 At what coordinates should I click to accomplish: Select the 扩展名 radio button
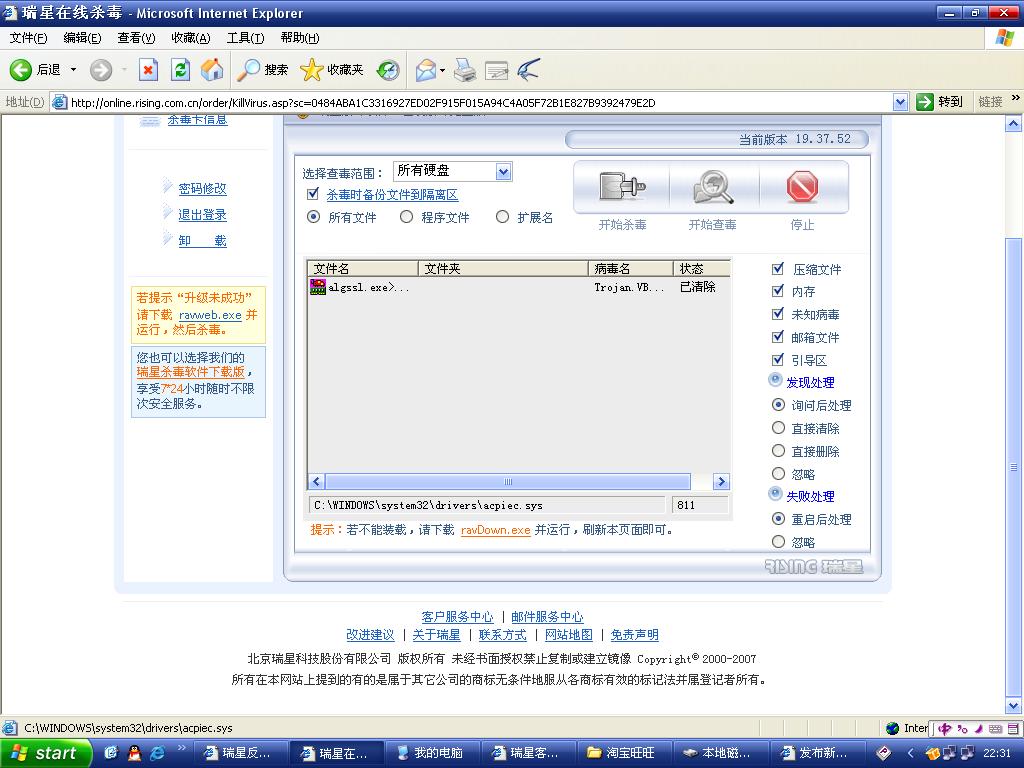pyautogui.click(x=502, y=216)
